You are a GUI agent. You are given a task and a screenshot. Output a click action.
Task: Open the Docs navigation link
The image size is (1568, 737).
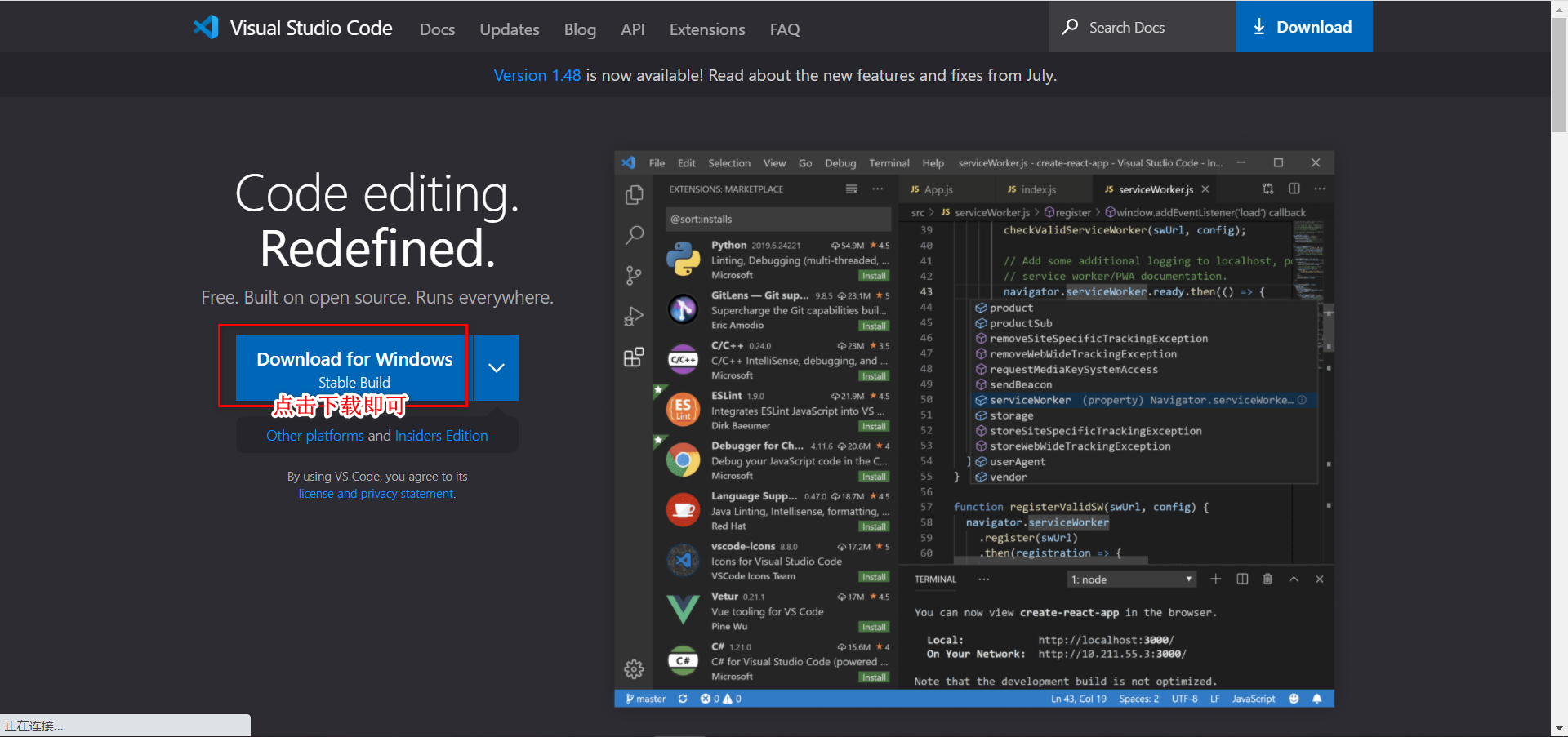click(437, 29)
